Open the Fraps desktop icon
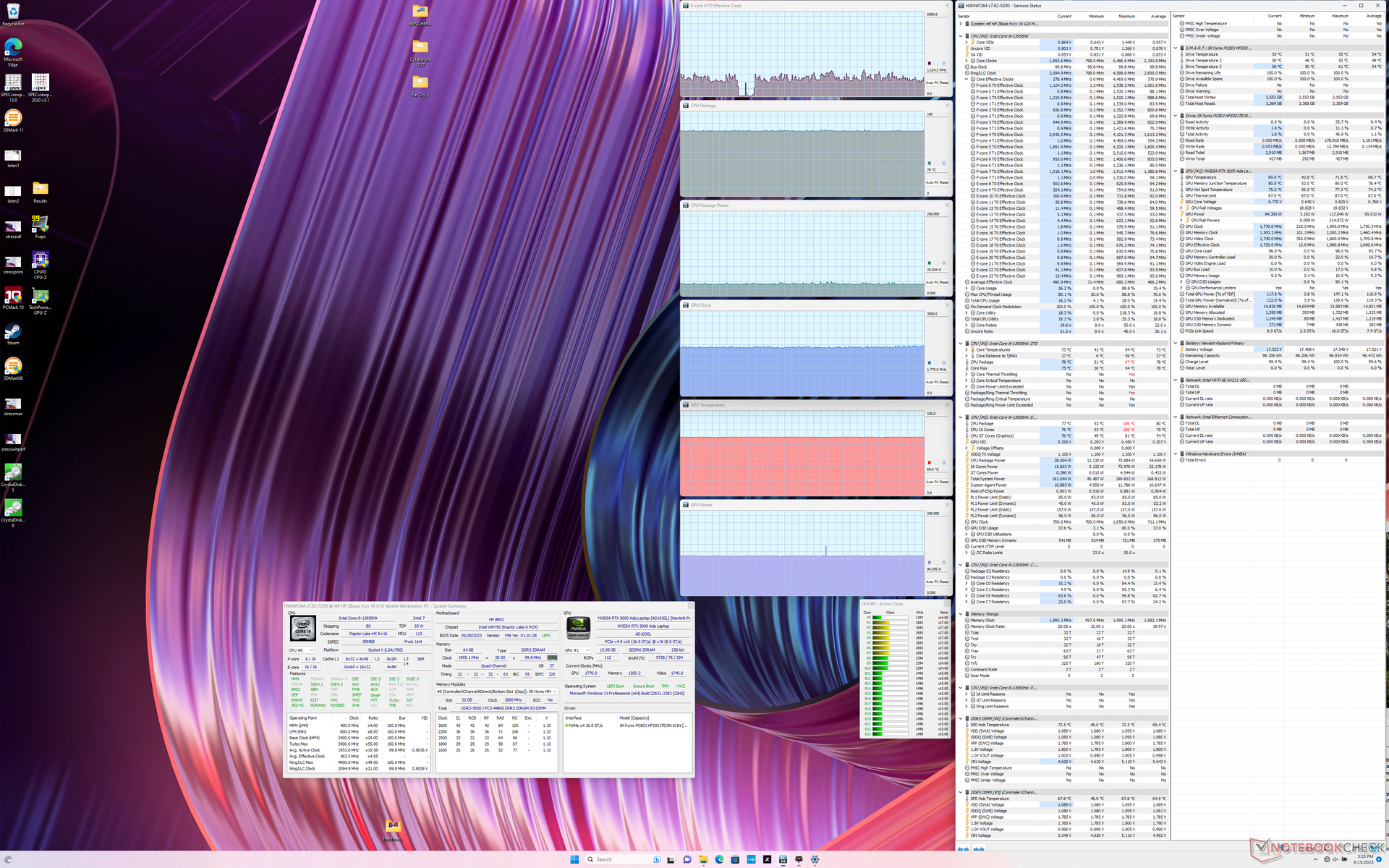Screen dimensions: 1389x868 pos(40,224)
